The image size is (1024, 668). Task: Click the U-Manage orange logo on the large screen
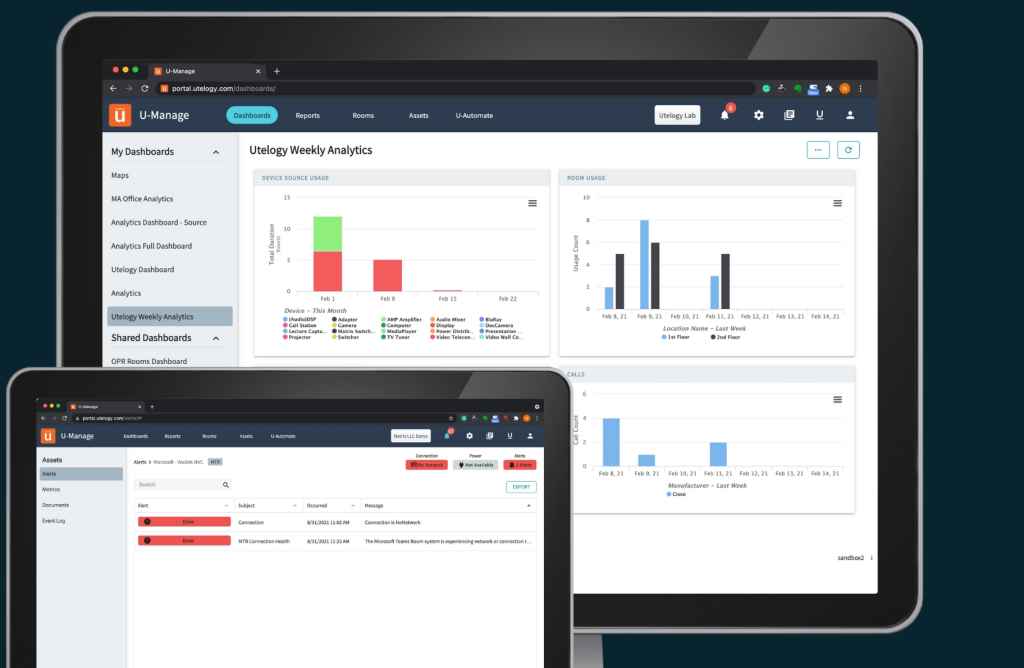click(120, 115)
